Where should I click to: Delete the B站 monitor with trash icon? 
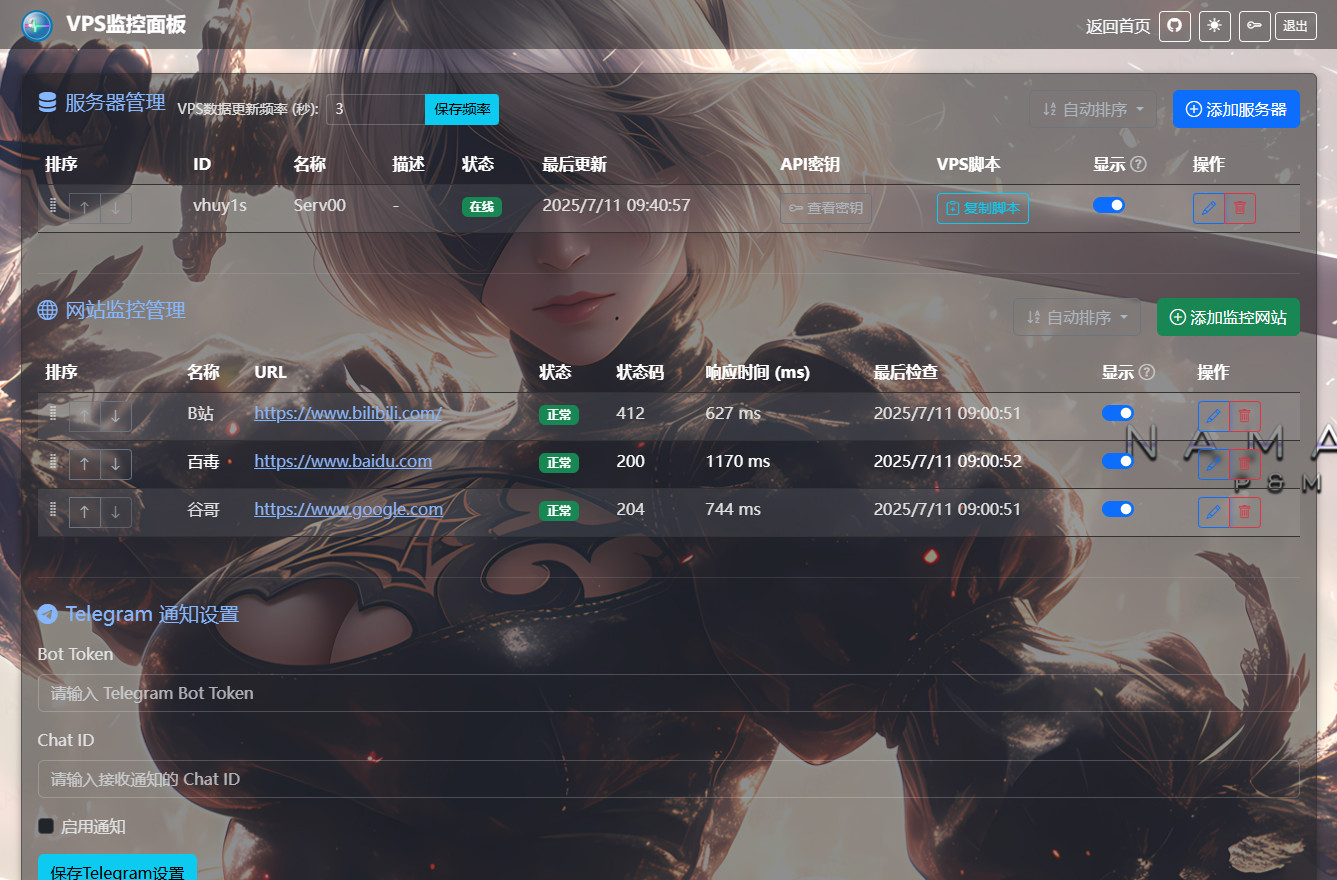pos(1245,415)
